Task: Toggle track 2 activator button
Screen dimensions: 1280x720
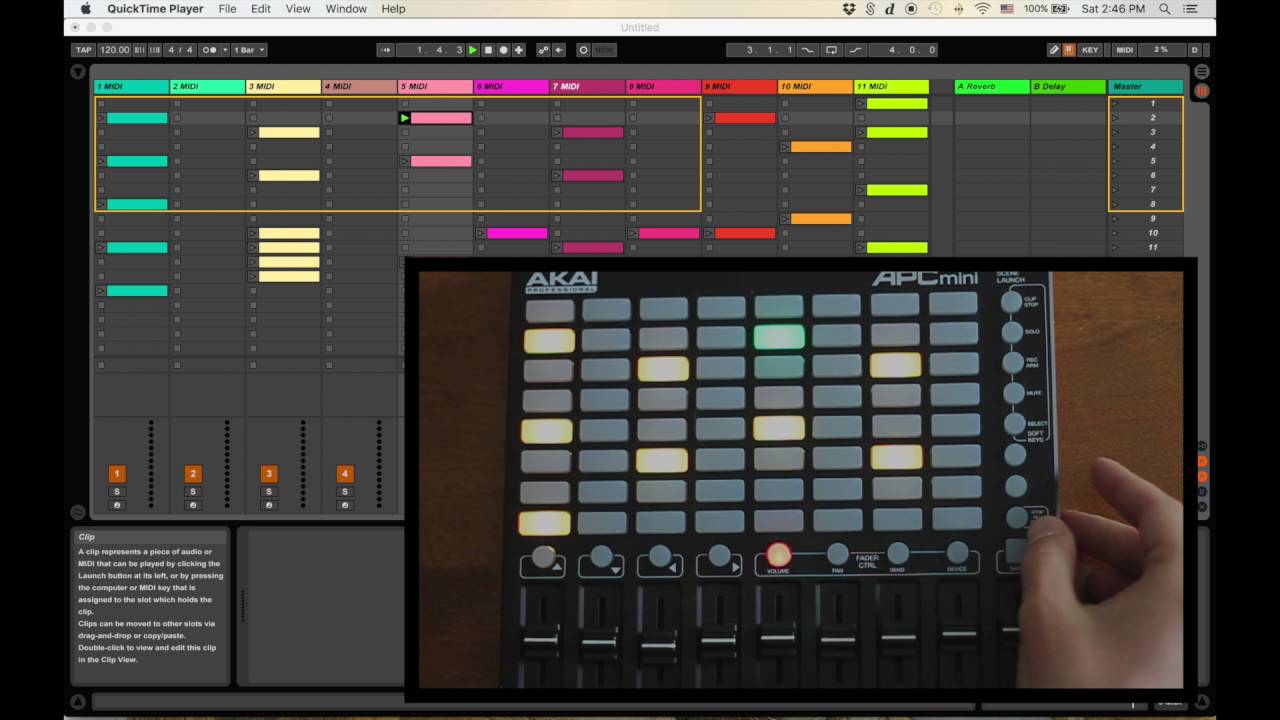Action: (193, 474)
